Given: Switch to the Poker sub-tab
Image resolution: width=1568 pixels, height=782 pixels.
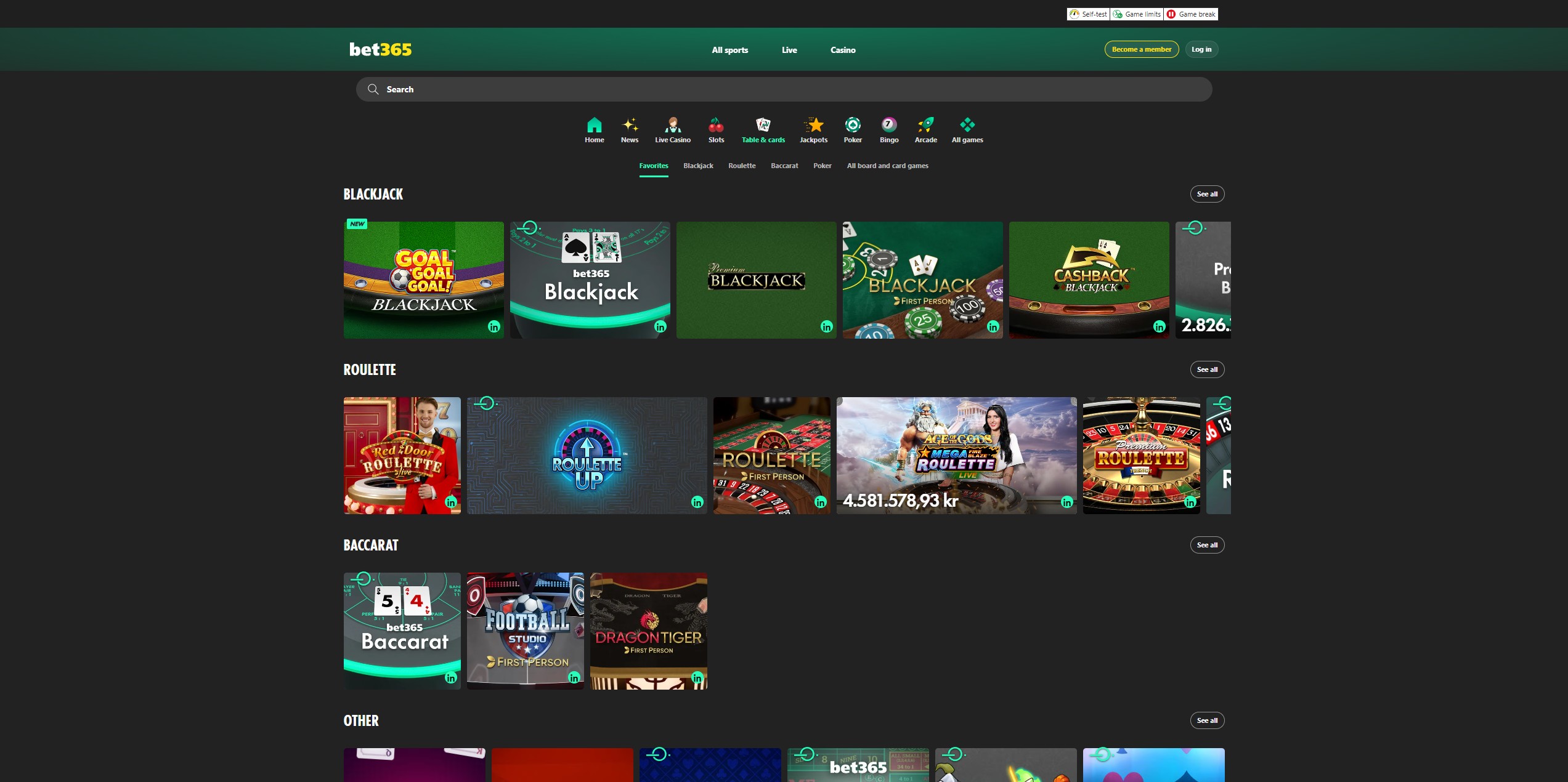Looking at the screenshot, I should (822, 166).
